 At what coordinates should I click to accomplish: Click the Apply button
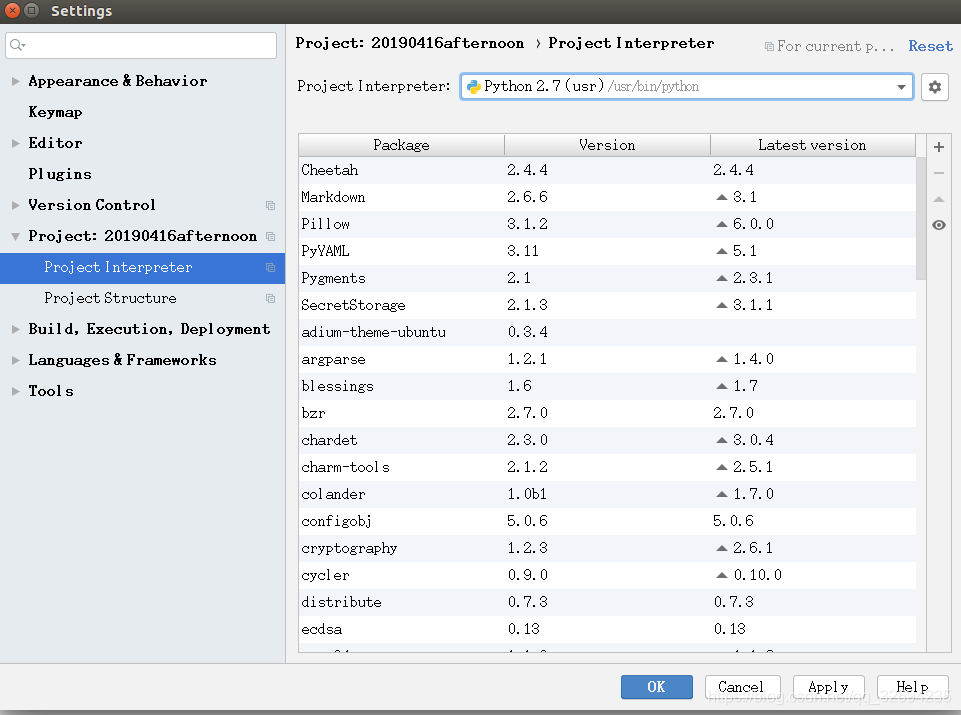click(829, 687)
